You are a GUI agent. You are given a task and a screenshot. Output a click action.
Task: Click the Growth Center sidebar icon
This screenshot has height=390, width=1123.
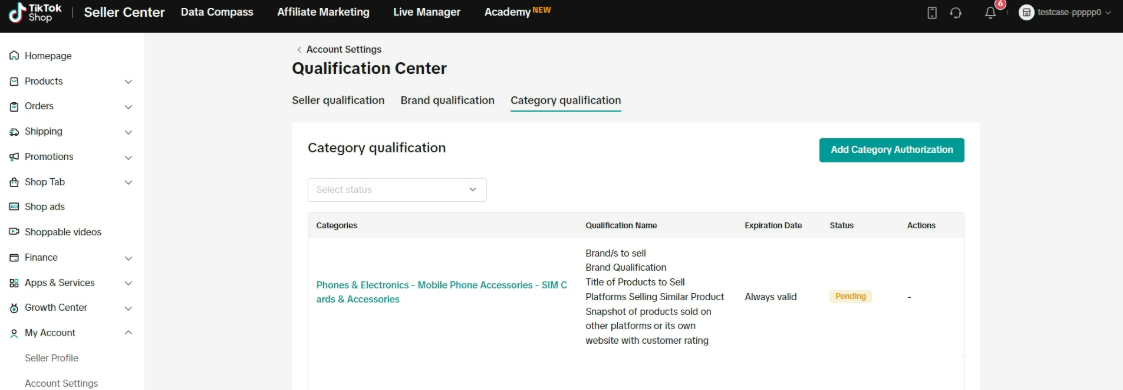click(x=14, y=308)
